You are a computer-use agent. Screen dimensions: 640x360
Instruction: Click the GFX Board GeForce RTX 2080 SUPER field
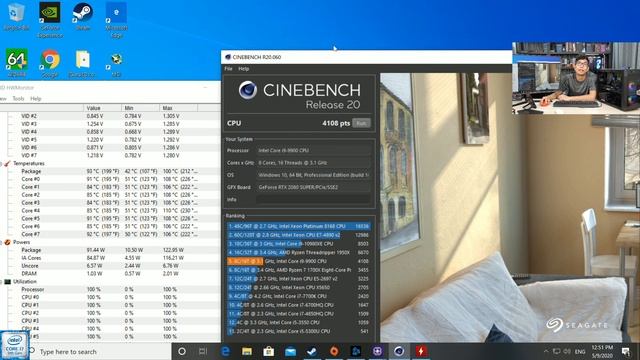coord(313,187)
